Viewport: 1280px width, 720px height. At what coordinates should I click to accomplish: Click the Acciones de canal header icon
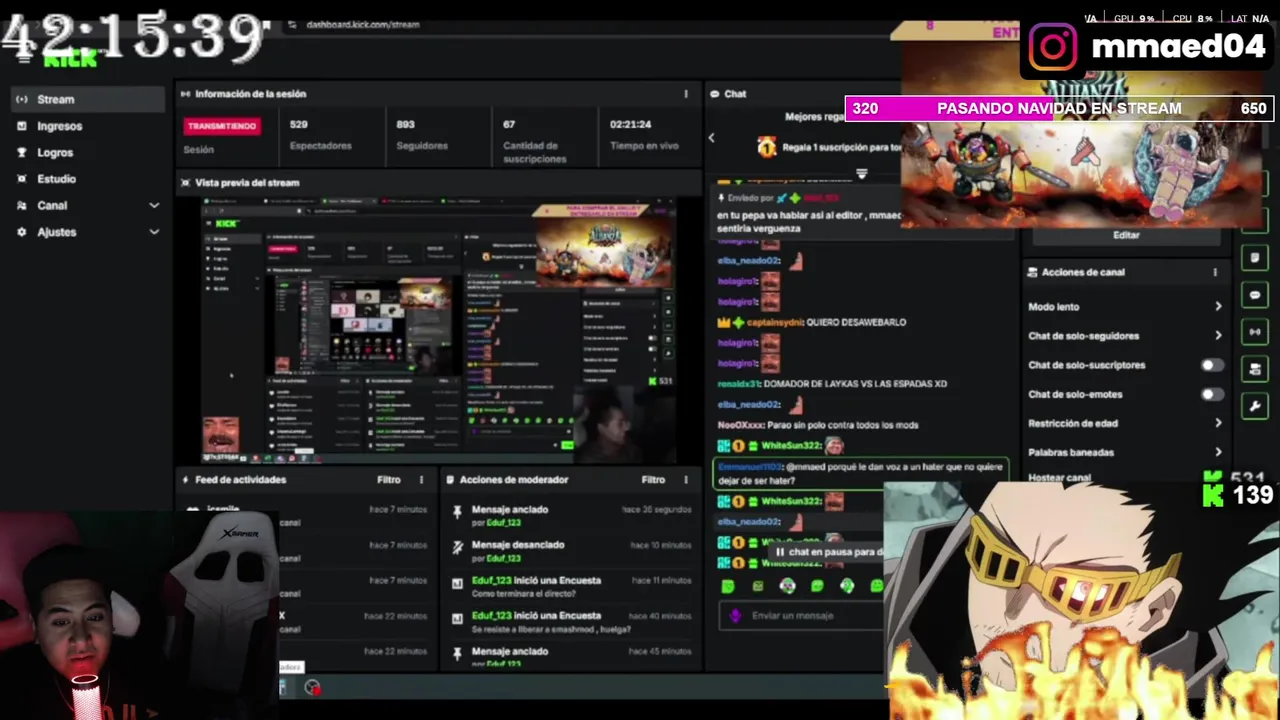point(1031,272)
